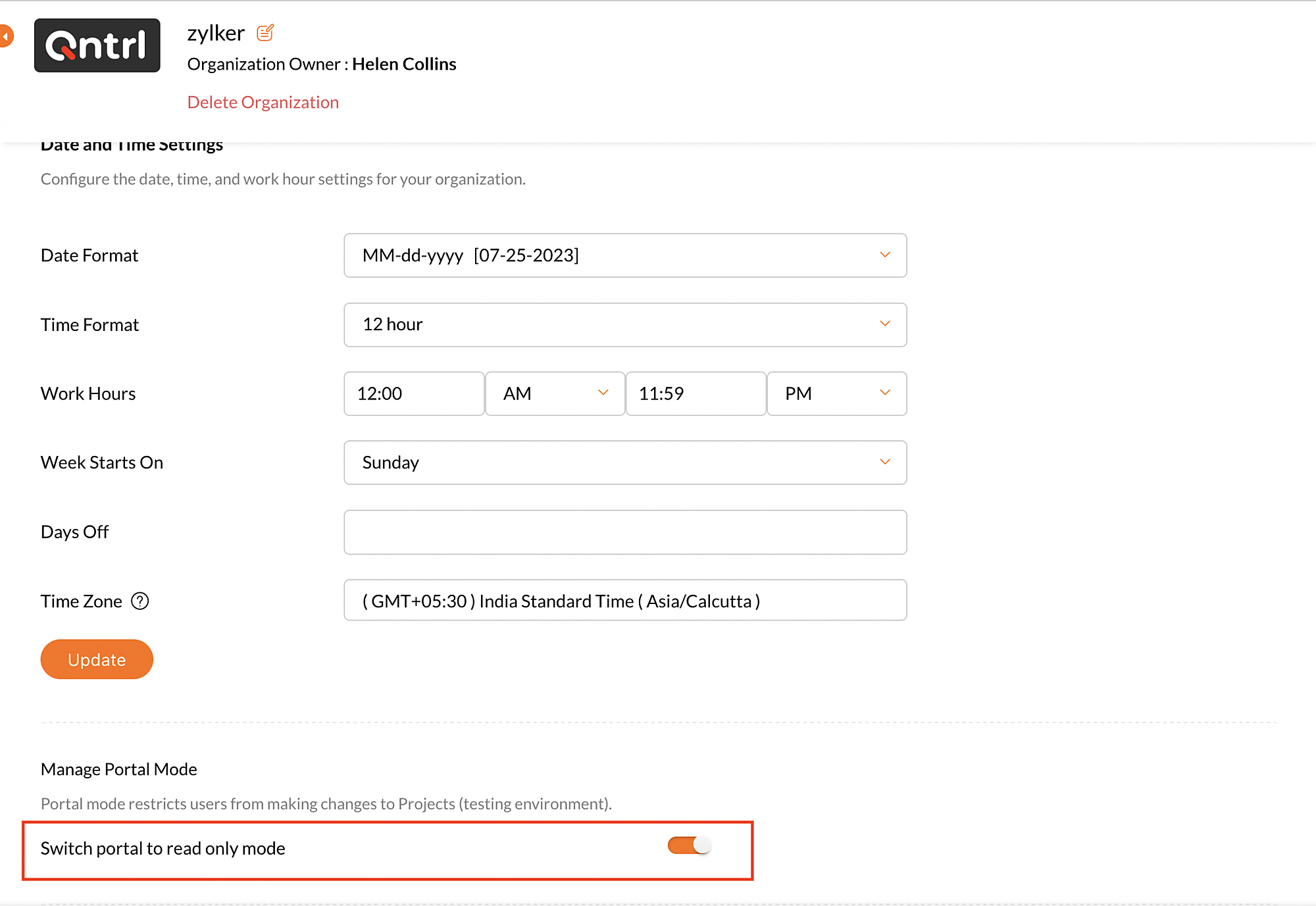Screen dimensions: 1316x906
Task: Open the Date Format dropdown
Action: click(624, 255)
